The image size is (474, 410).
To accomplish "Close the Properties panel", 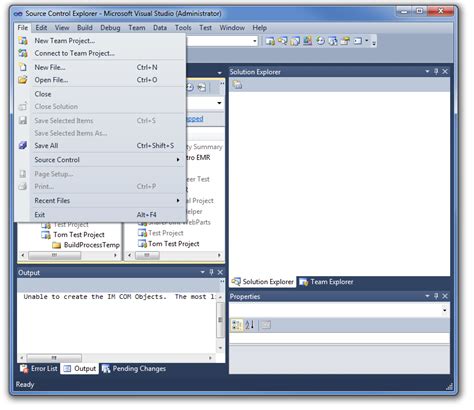I will coord(445,296).
